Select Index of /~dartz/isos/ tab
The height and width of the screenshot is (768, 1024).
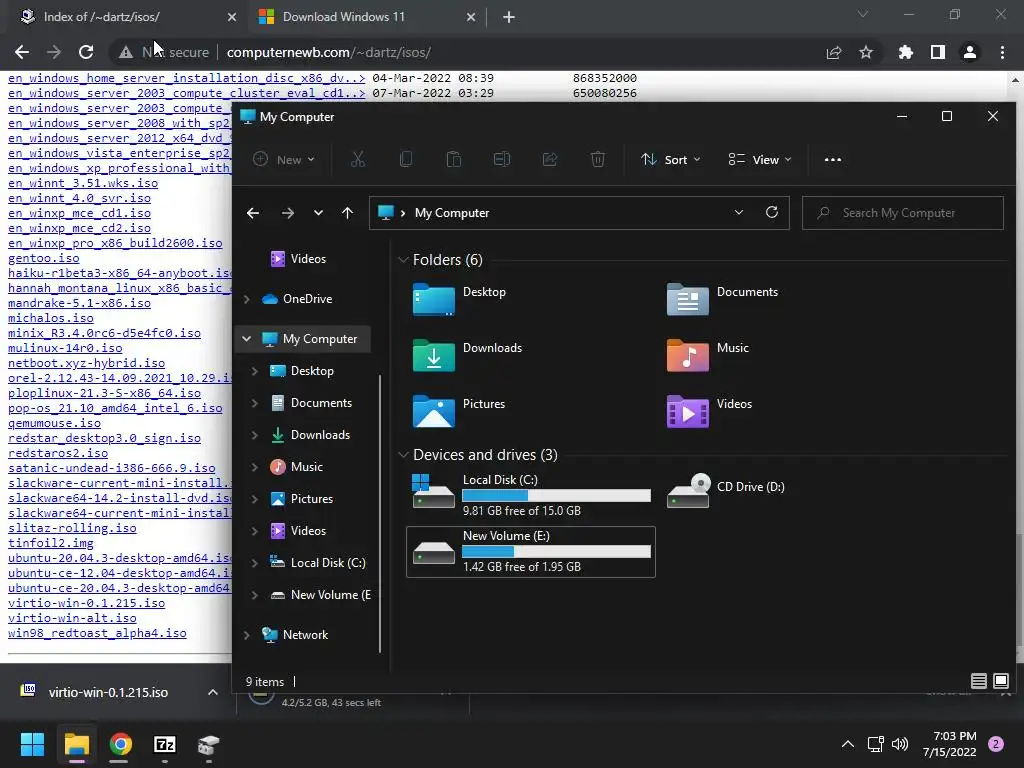point(127,17)
